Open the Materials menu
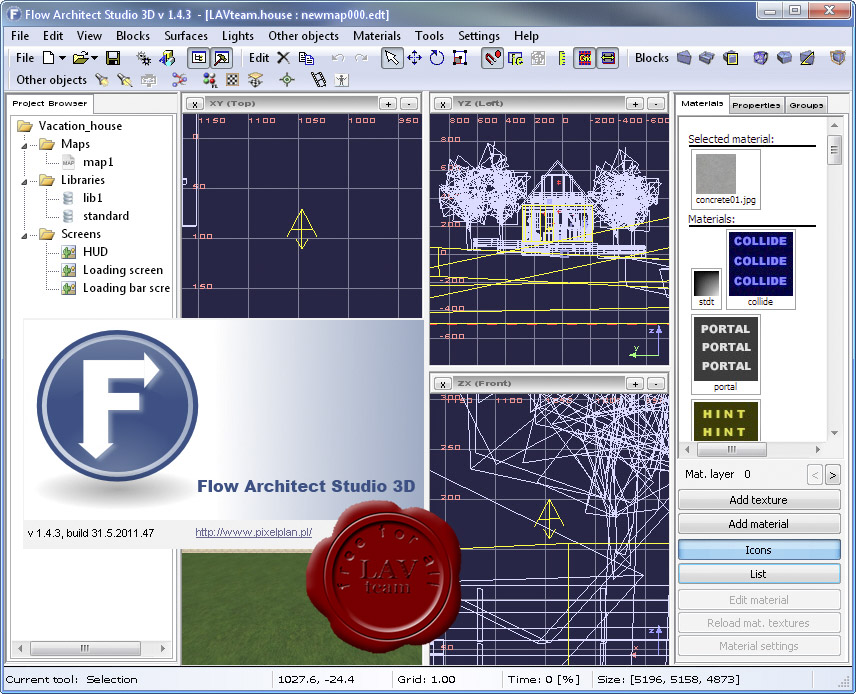Screen dimensions: 856x694 [x=377, y=36]
